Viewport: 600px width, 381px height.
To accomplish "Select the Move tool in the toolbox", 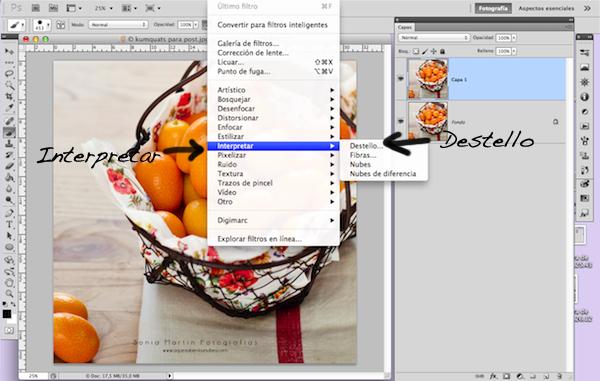I will [x=9, y=51].
